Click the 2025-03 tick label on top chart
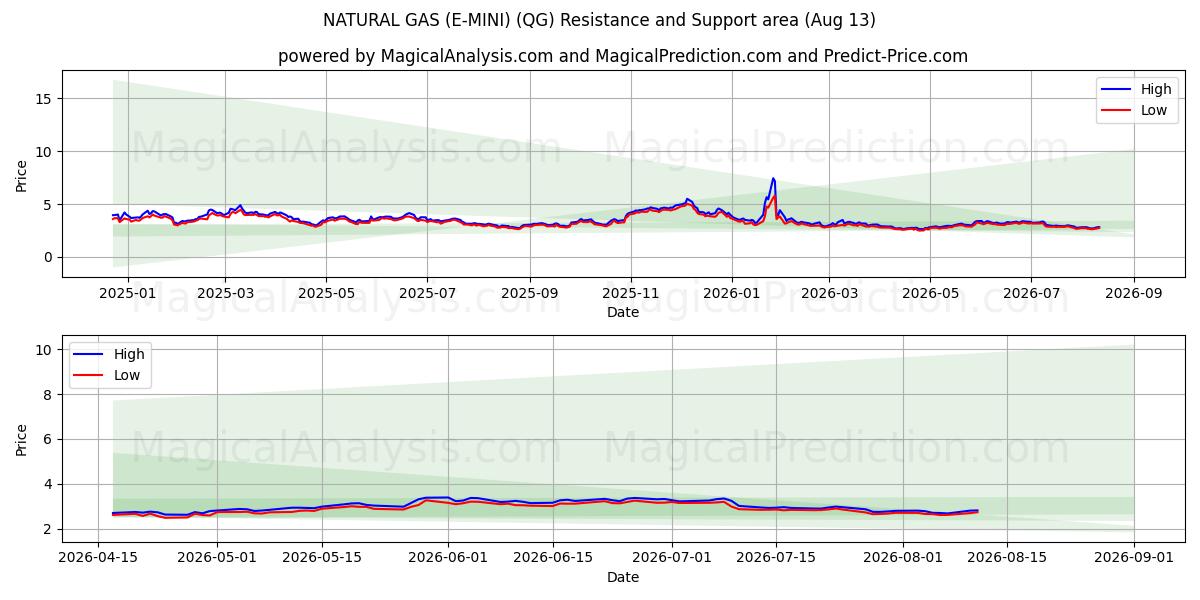Image resolution: width=1200 pixels, height=600 pixels. tap(224, 293)
